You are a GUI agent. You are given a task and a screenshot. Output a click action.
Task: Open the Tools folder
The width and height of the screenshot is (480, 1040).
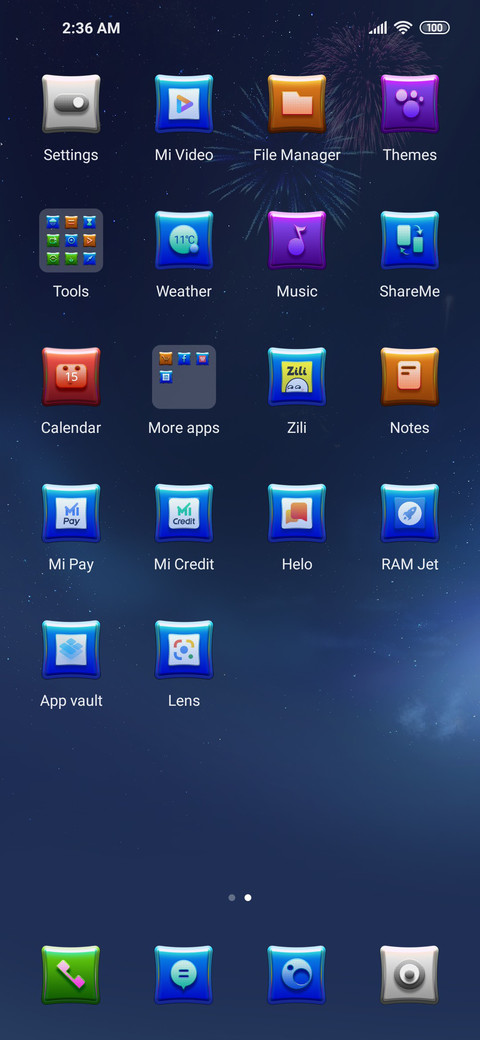point(71,240)
